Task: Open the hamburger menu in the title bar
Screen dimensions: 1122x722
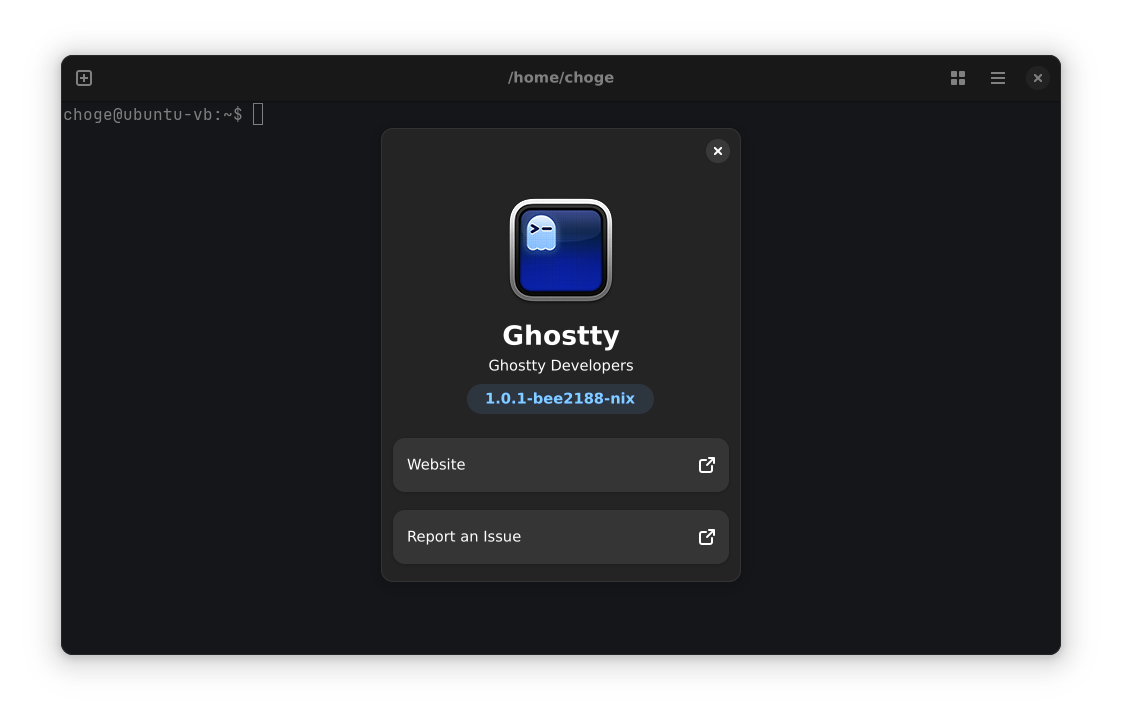Action: (x=997, y=77)
